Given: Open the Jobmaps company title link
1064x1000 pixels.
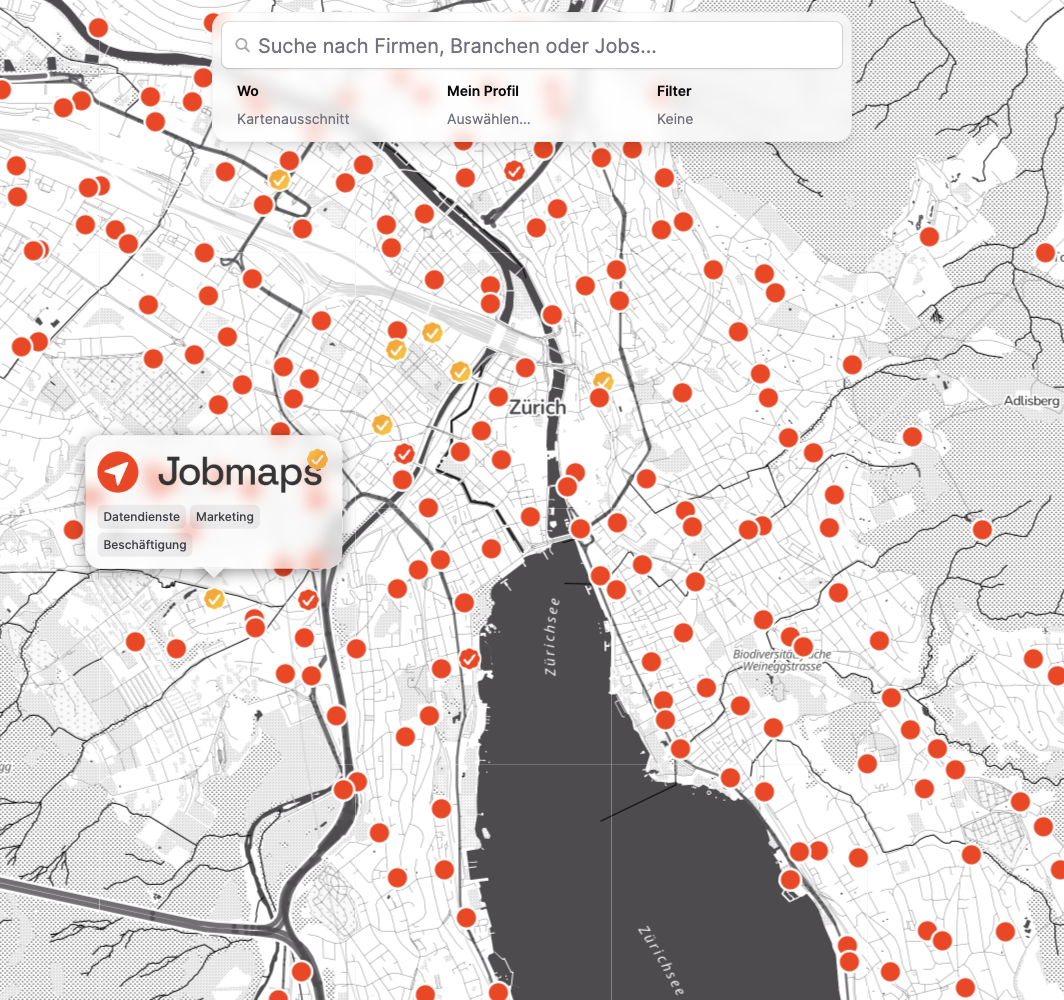Looking at the screenshot, I should click(239, 472).
